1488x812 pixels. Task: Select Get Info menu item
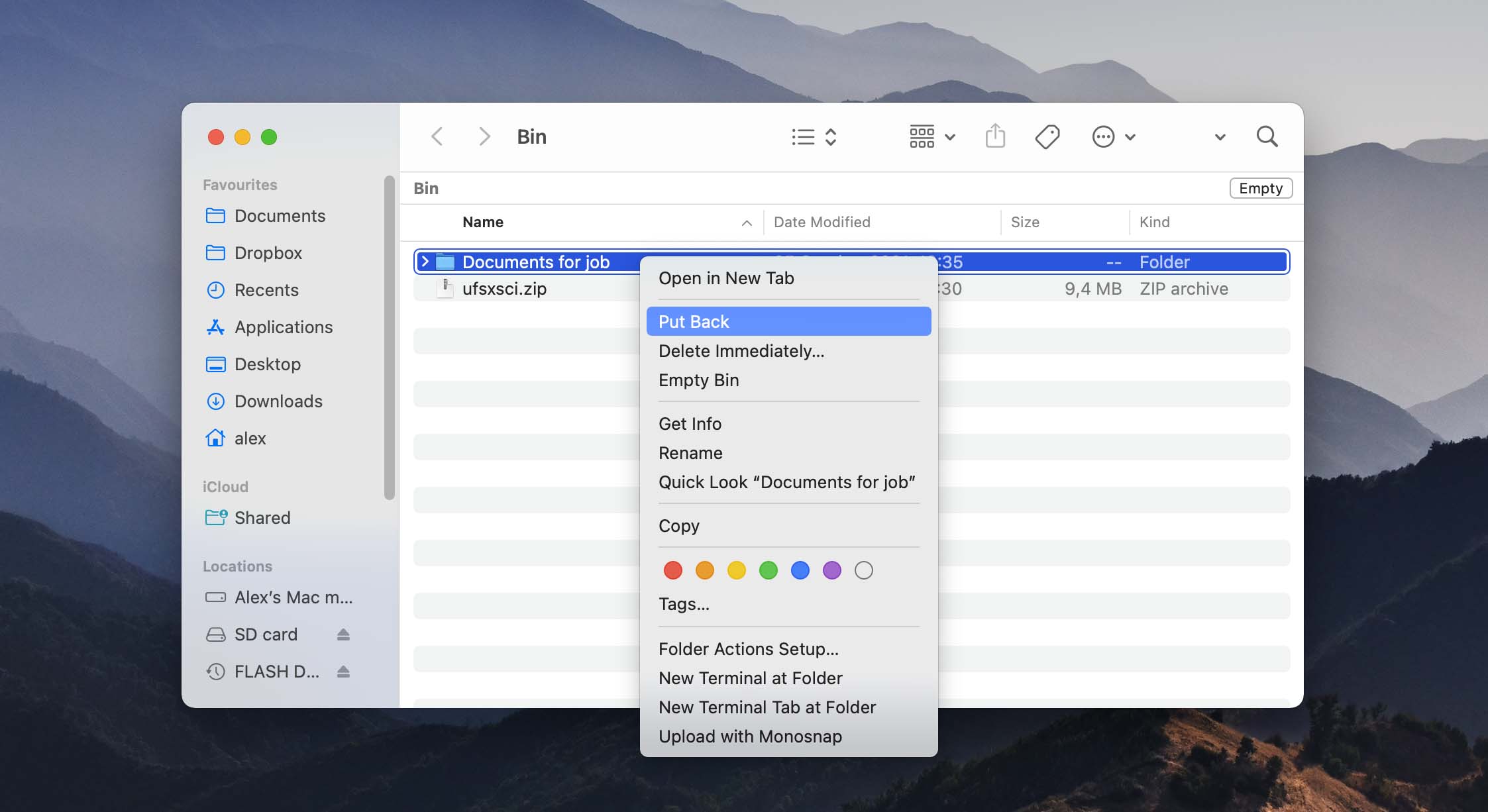click(788, 424)
